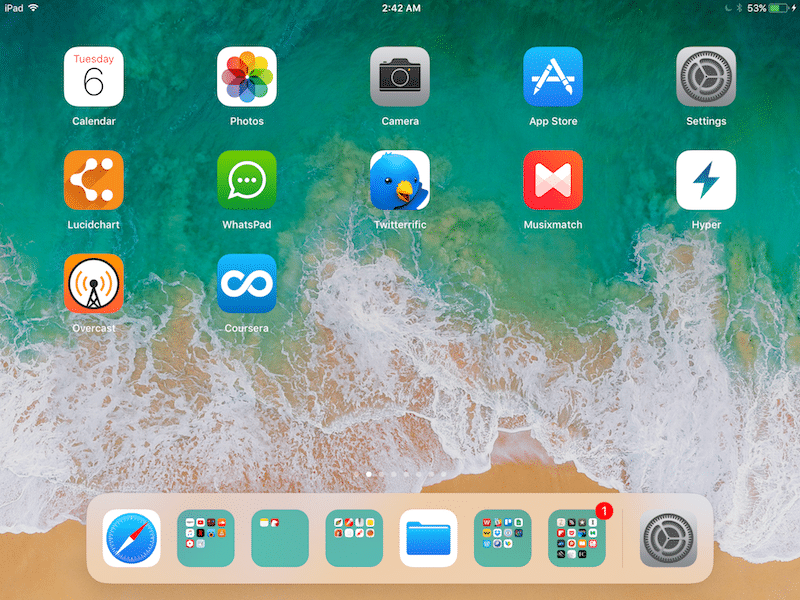
Task: Expand the first folder next to Safari
Action: [206, 539]
